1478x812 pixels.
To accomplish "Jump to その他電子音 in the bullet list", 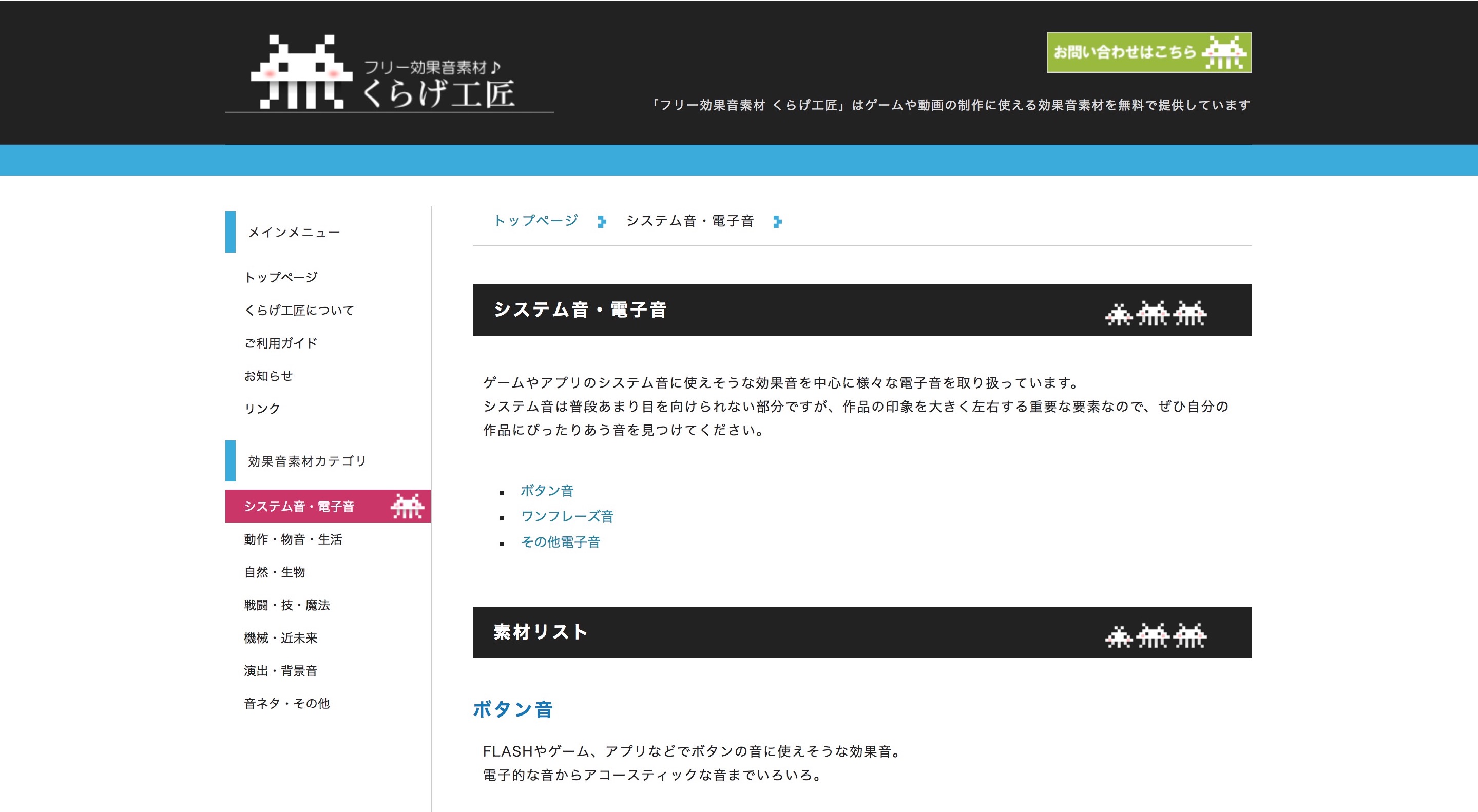I will pyautogui.click(x=560, y=542).
